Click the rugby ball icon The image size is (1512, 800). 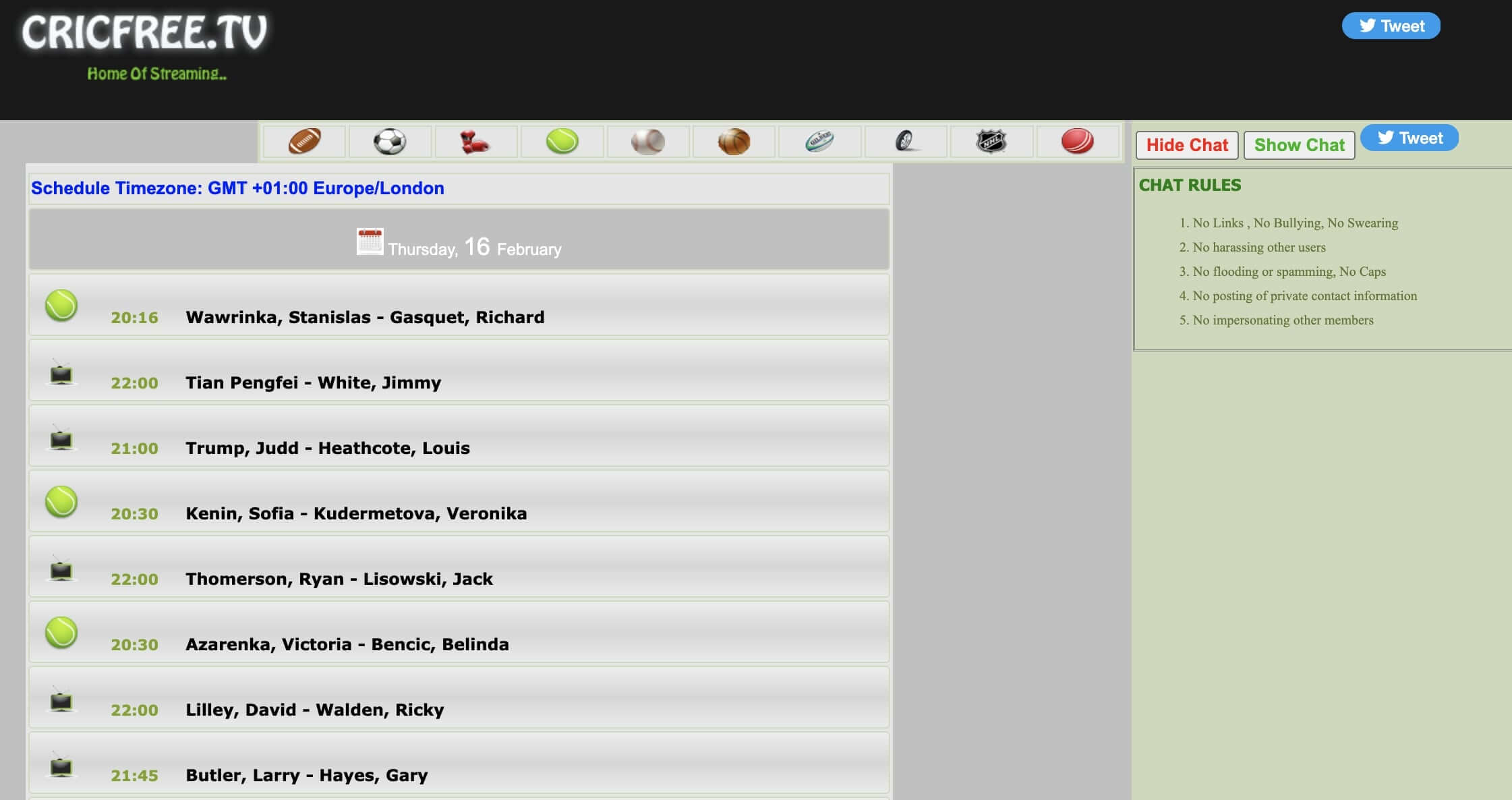point(819,142)
